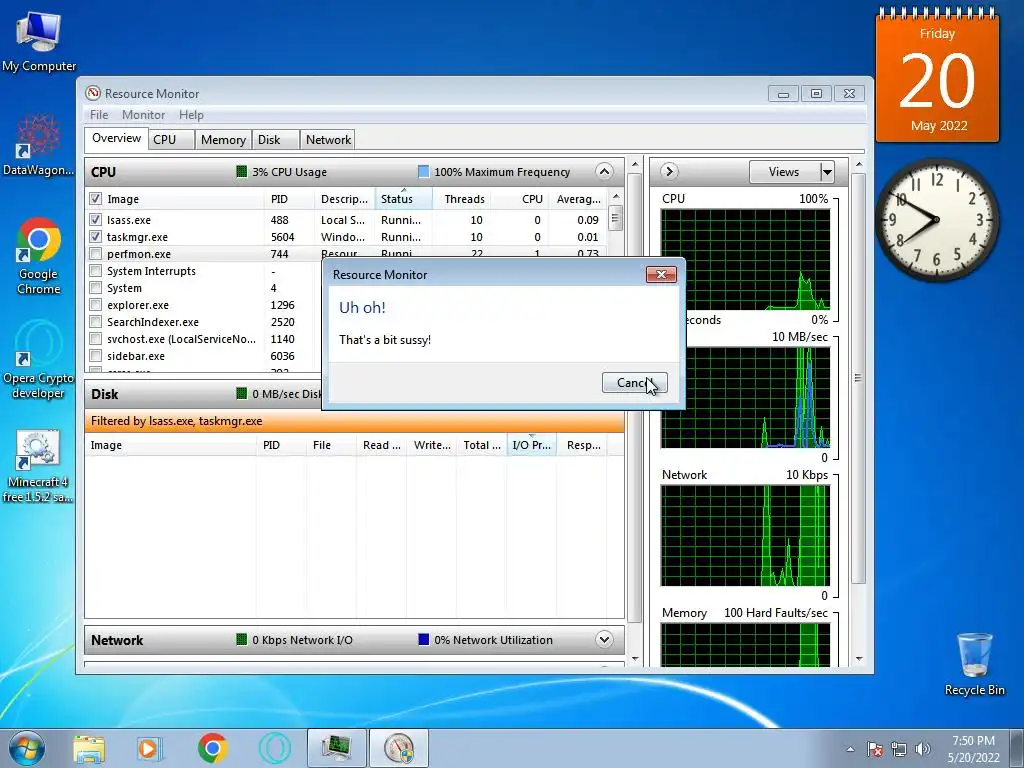The height and width of the screenshot is (768, 1024).
Task: Sort CPU table by Threads column
Action: coord(461,199)
